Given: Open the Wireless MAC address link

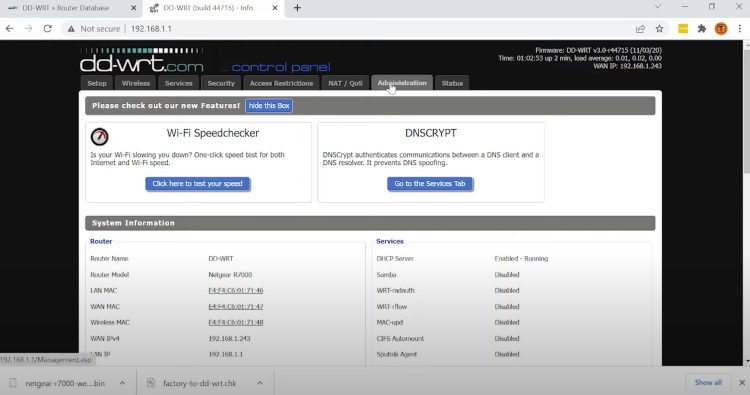Looking at the screenshot, I should coord(236,322).
